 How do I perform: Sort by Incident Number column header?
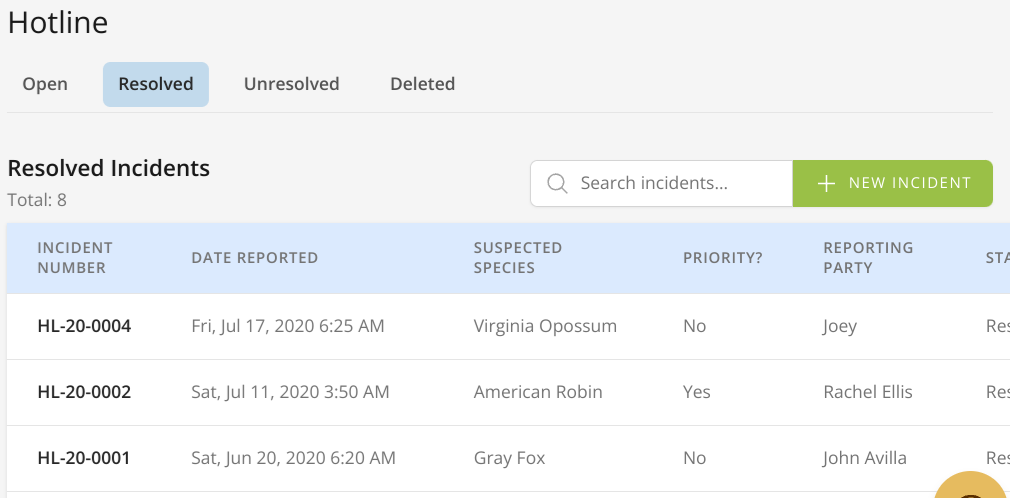pyautogui.click(x=75, y=258)
